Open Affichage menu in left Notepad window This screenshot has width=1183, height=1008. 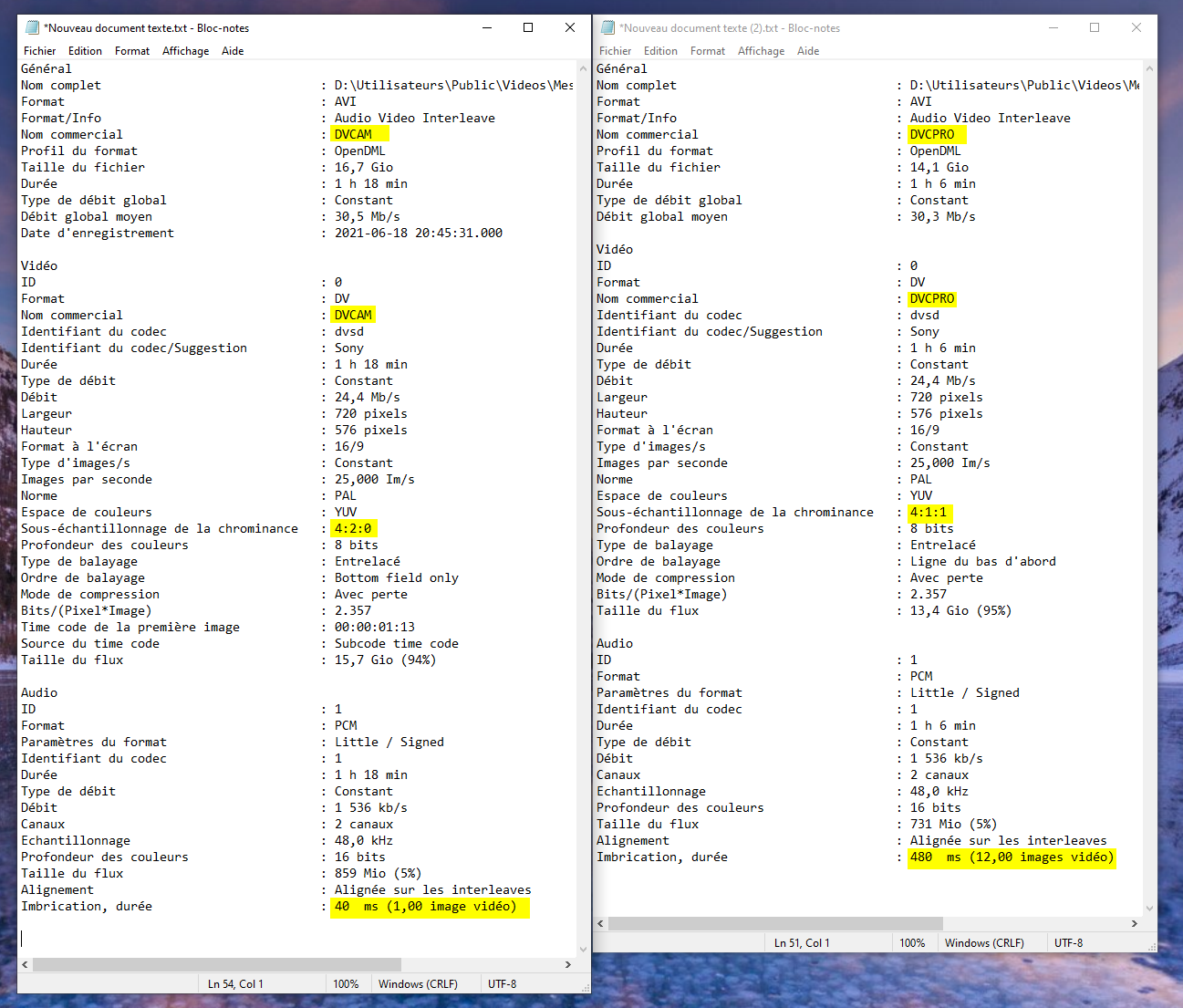[x=186, y=51]
